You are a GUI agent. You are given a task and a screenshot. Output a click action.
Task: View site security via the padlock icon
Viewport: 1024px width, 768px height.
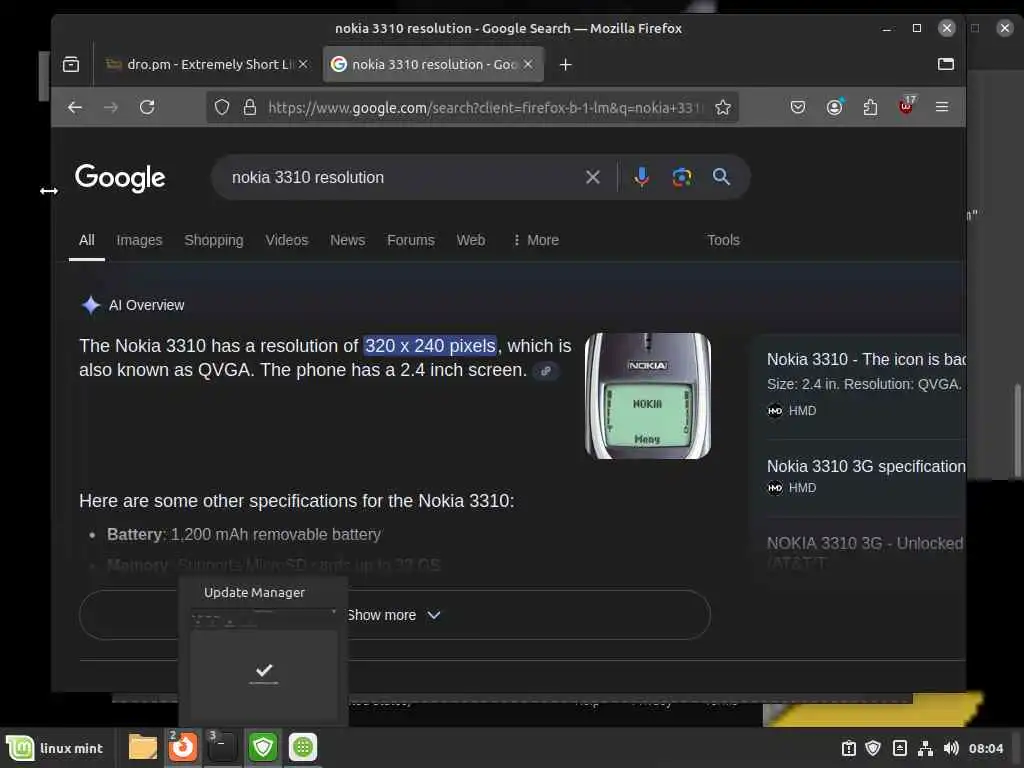pos(249,107)
